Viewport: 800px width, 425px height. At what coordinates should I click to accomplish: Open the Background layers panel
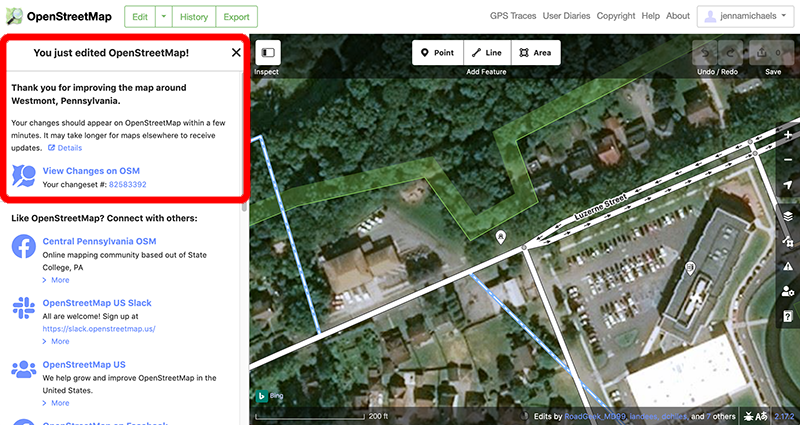[x=788, y=216]
